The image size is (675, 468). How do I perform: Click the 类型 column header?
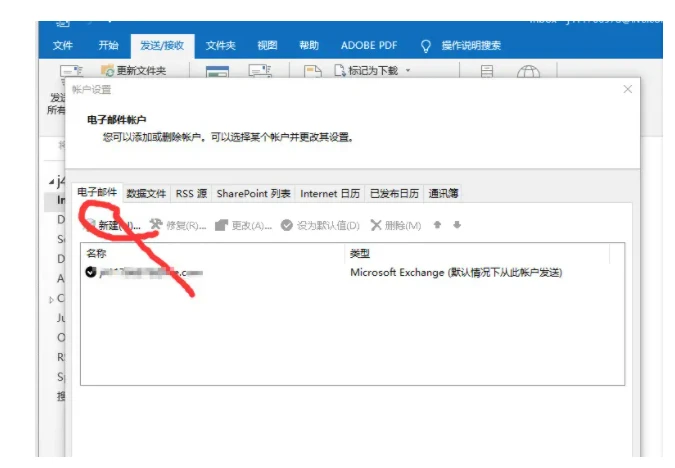point(477,253)
